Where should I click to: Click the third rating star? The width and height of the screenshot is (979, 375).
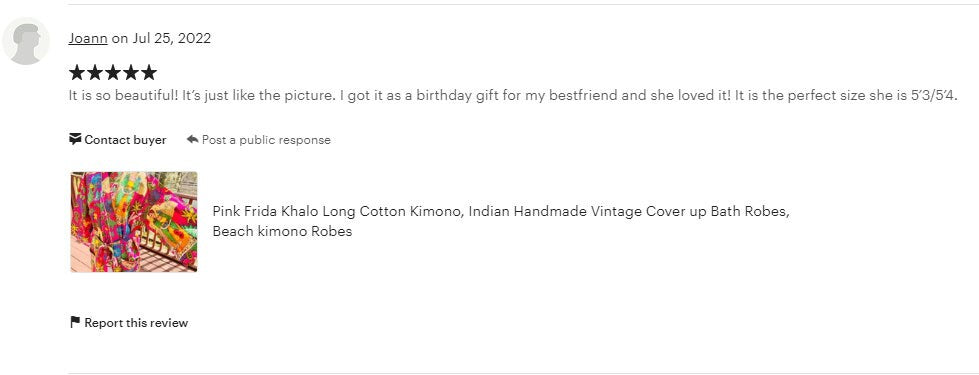113,72
